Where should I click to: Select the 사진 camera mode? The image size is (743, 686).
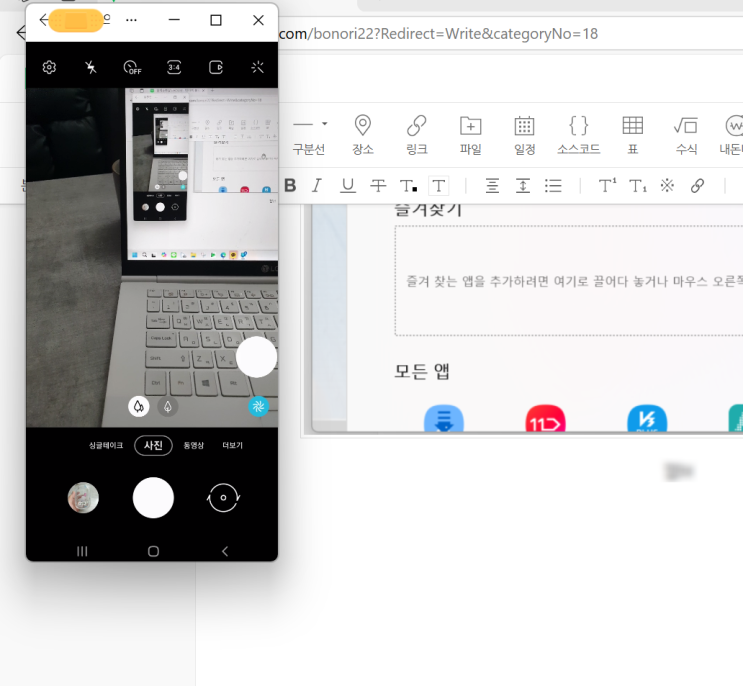(153, 445)
